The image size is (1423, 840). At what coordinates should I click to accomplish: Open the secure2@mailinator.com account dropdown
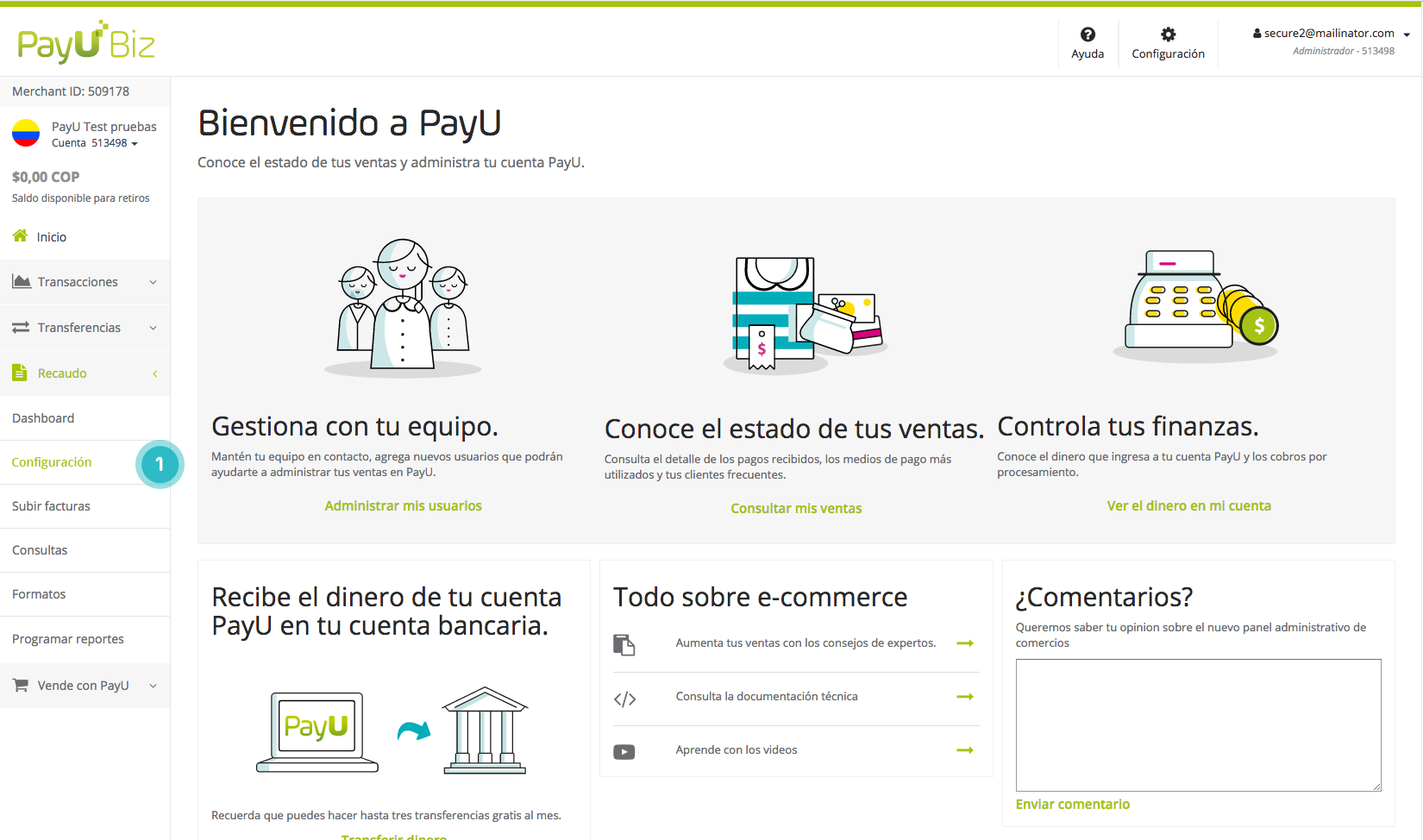pyautogui.click(x=1328, y=33)
